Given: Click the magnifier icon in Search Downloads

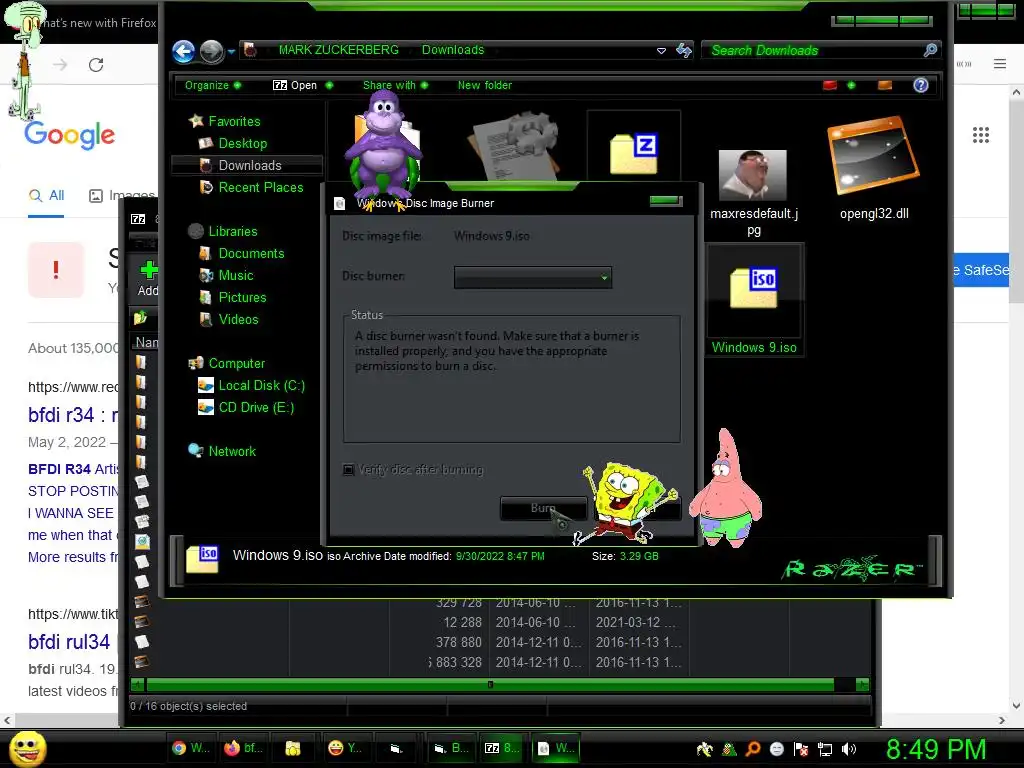Looking at the screenshot, I should click(x=931, y=50).
